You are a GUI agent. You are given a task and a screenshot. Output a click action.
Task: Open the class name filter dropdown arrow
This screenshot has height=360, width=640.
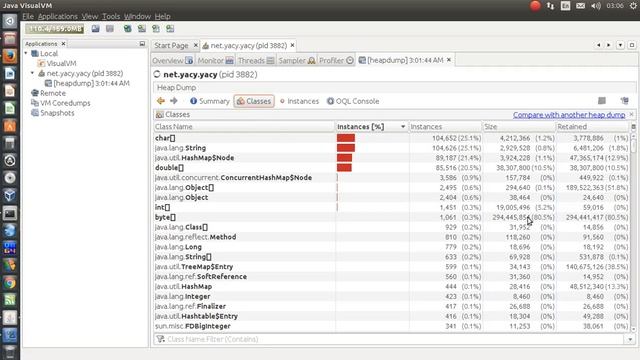[x=630, y=339]
